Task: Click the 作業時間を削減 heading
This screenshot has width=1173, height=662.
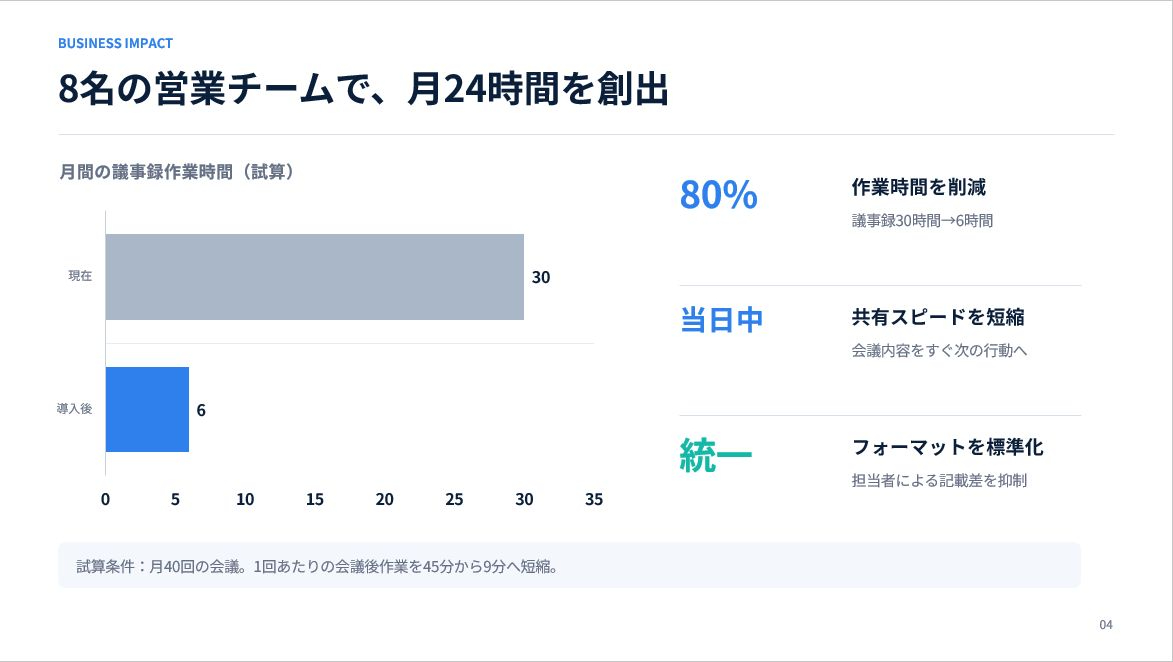Action: click(x=919, y=187)
